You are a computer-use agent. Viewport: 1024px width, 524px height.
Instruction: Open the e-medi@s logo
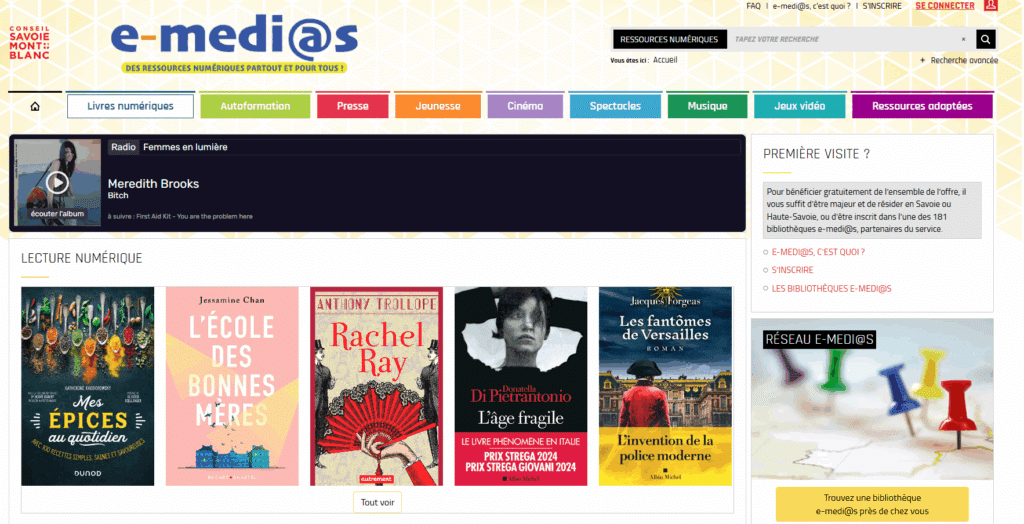[x=234, y=45]
